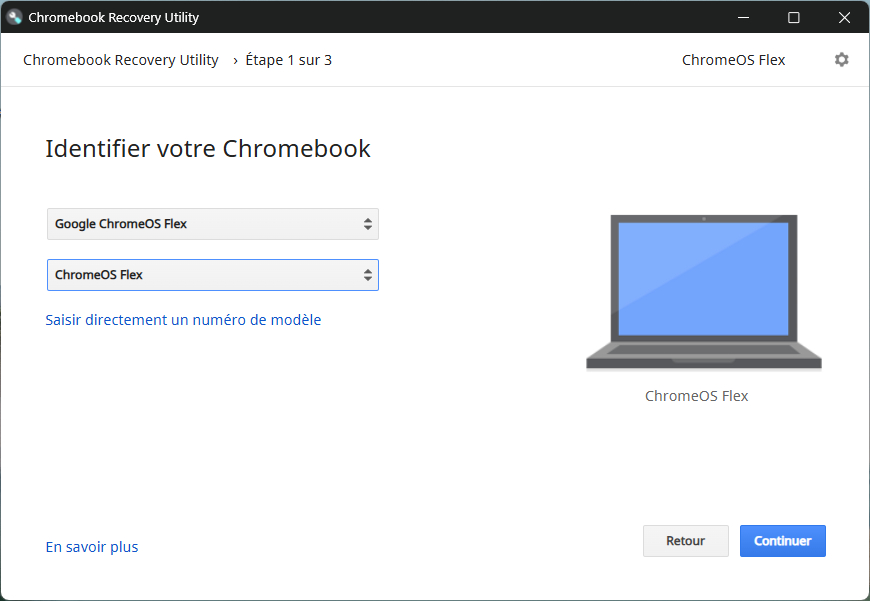Click the ChromeOS Flex label beside the gear
The width and height of the screenshot is (870, 601).
pos(733,60)
